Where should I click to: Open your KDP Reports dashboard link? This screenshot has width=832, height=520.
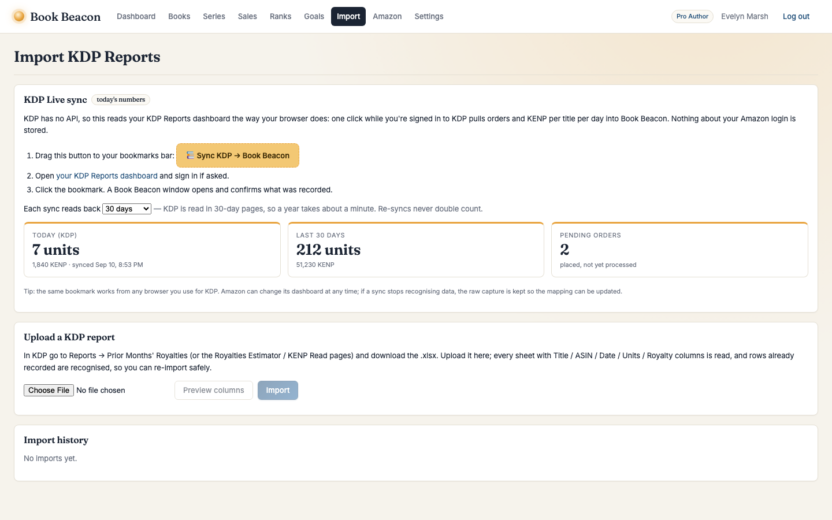(107, 176)
